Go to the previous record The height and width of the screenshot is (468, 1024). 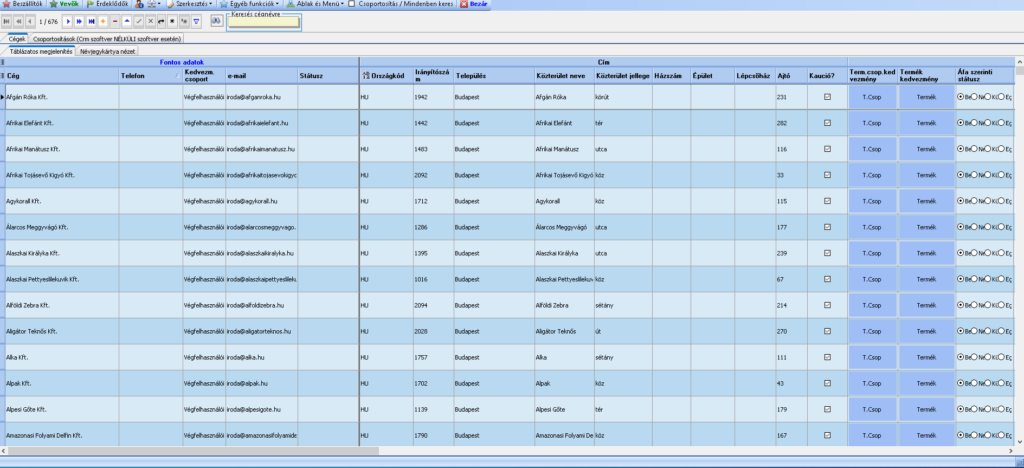[x=30, y=22]
